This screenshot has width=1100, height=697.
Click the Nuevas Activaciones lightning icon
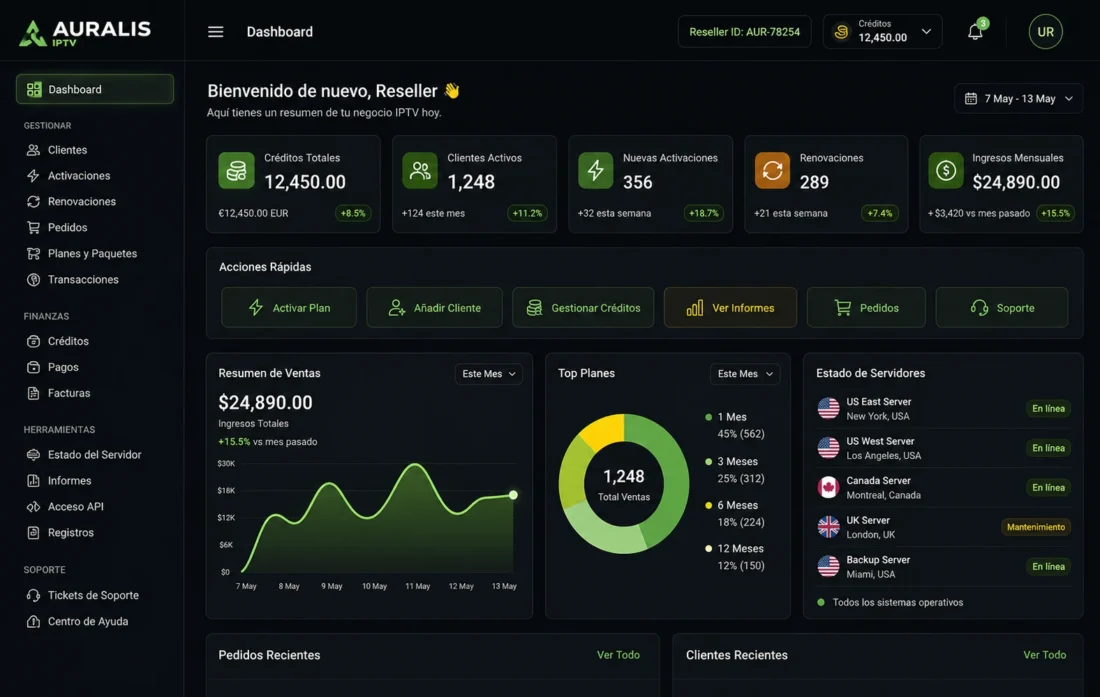pyautogui.click(x=596, y=170)
